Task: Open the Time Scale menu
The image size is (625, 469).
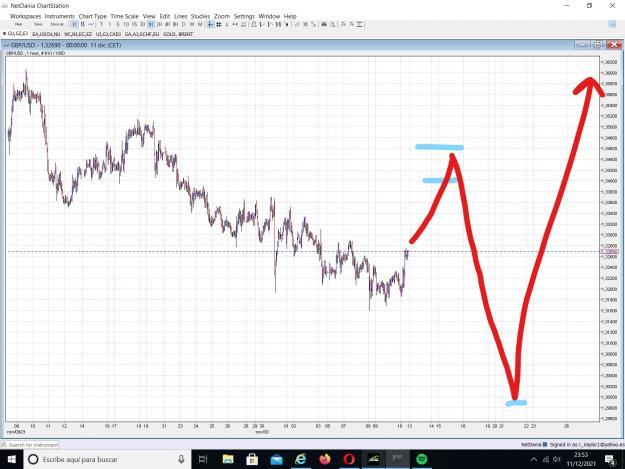Action: (x=124, y=16)
